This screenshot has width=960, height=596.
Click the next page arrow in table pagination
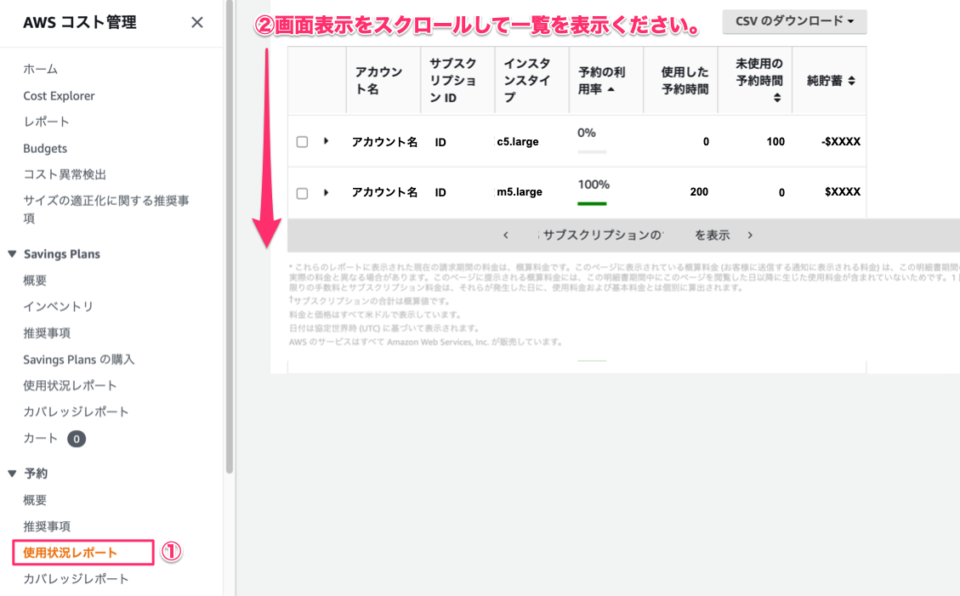pos(750,235)
